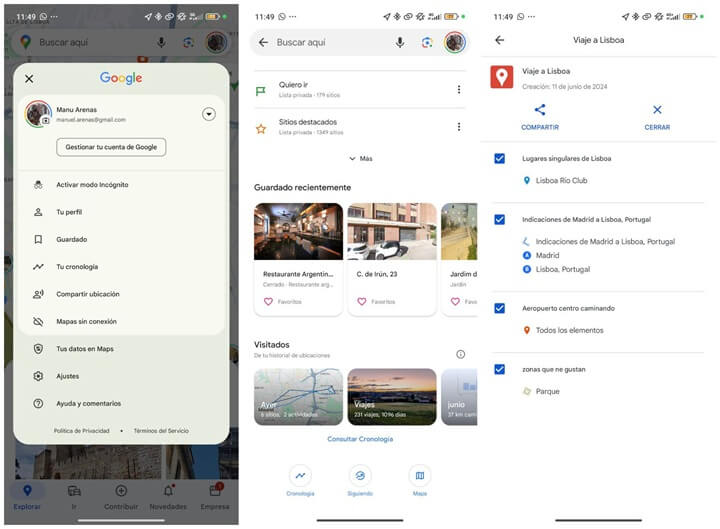Open 'Tu perfil' menu entry
This screenshot has height=529, width=720.
pos(122,212)
